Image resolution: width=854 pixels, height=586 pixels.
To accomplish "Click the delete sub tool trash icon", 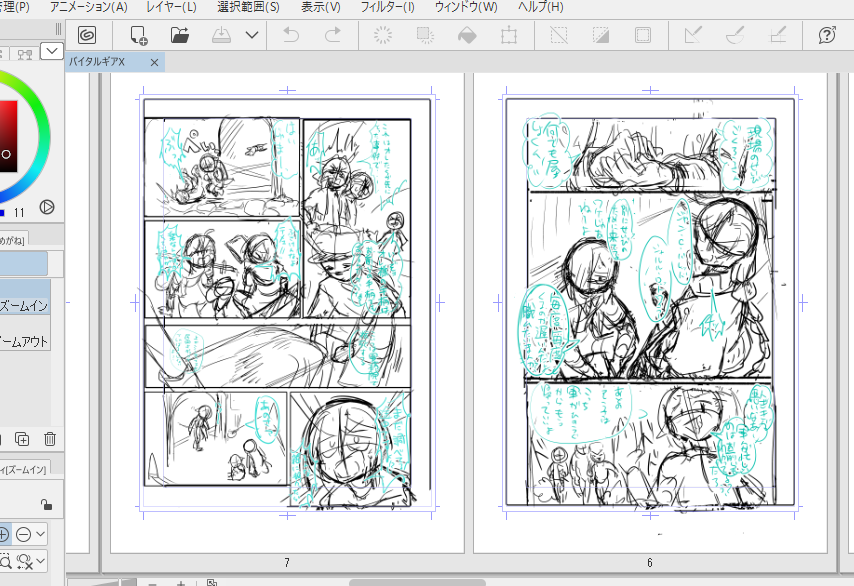I will pos(50,439).
